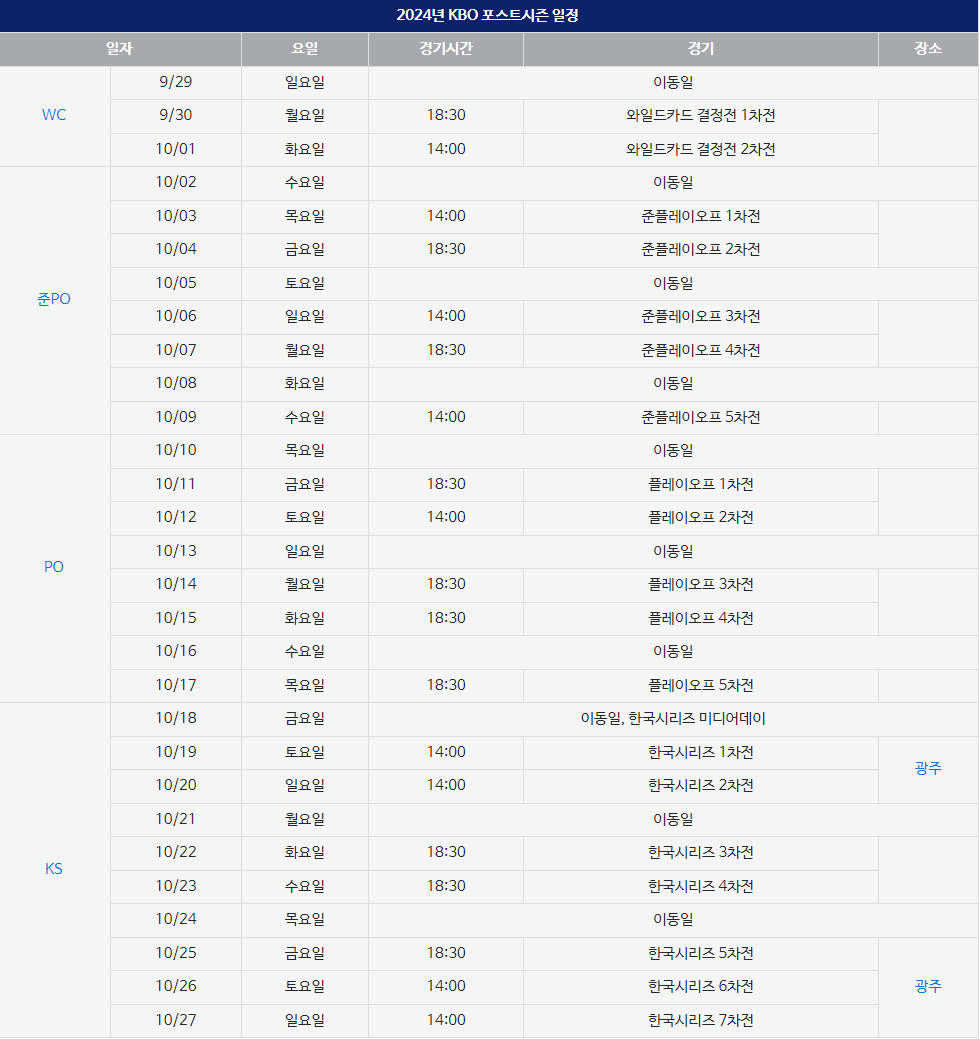Screen dimensions: 980x1039
Task: Select the 플레이오프 5차전 cell
Action: [x=700, y=685]
